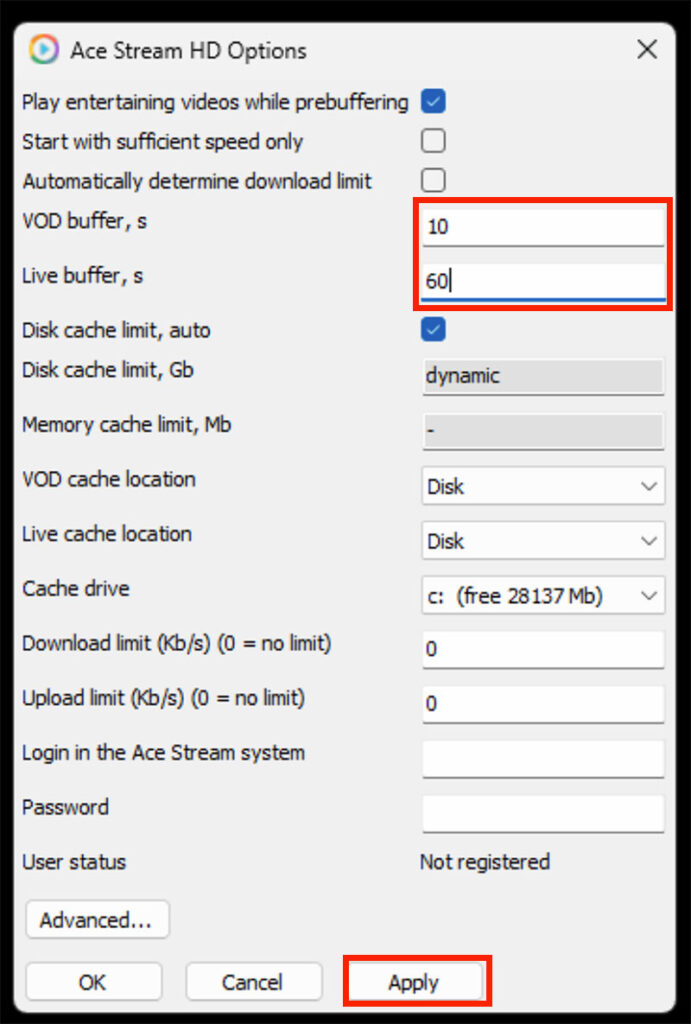Image resolution: width=691 pixels, height=1024 pixels.
Task: Uncheck Disk cache limit auto
Action: tap(433, 329)
